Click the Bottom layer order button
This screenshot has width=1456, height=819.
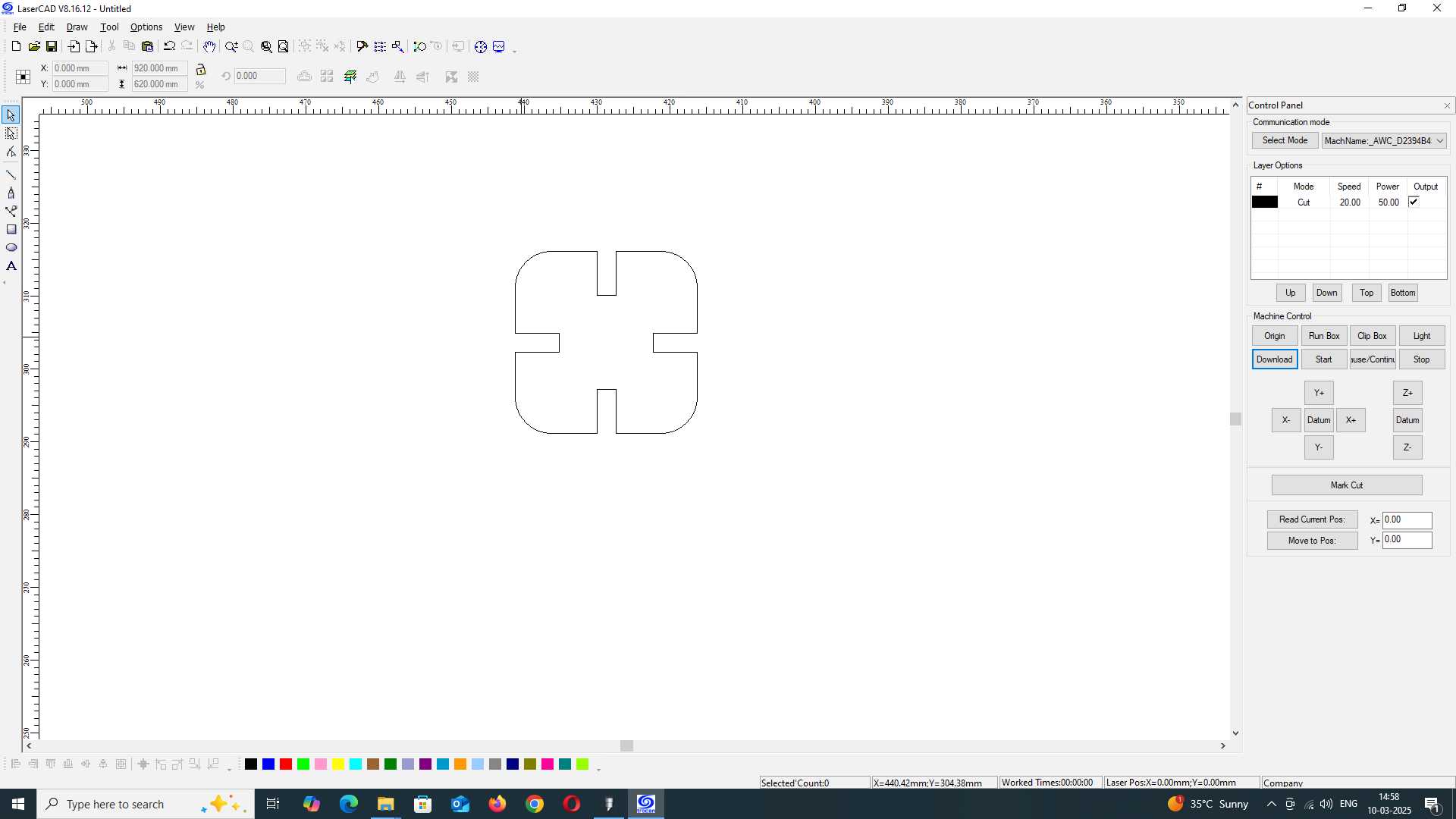click(1403, 293)
